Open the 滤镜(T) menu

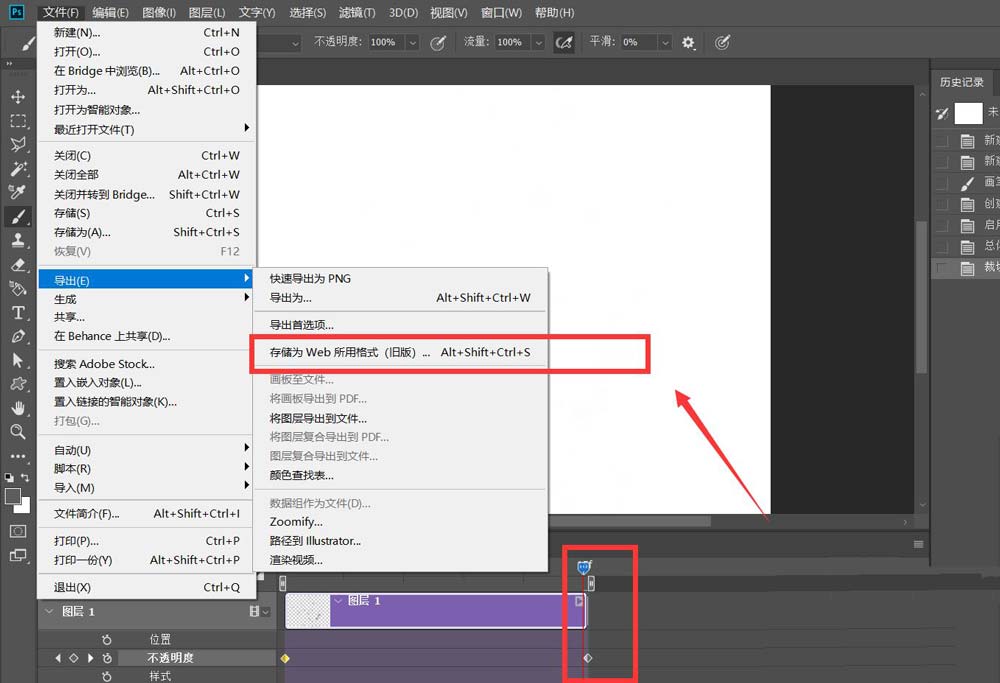click(357, 13)
